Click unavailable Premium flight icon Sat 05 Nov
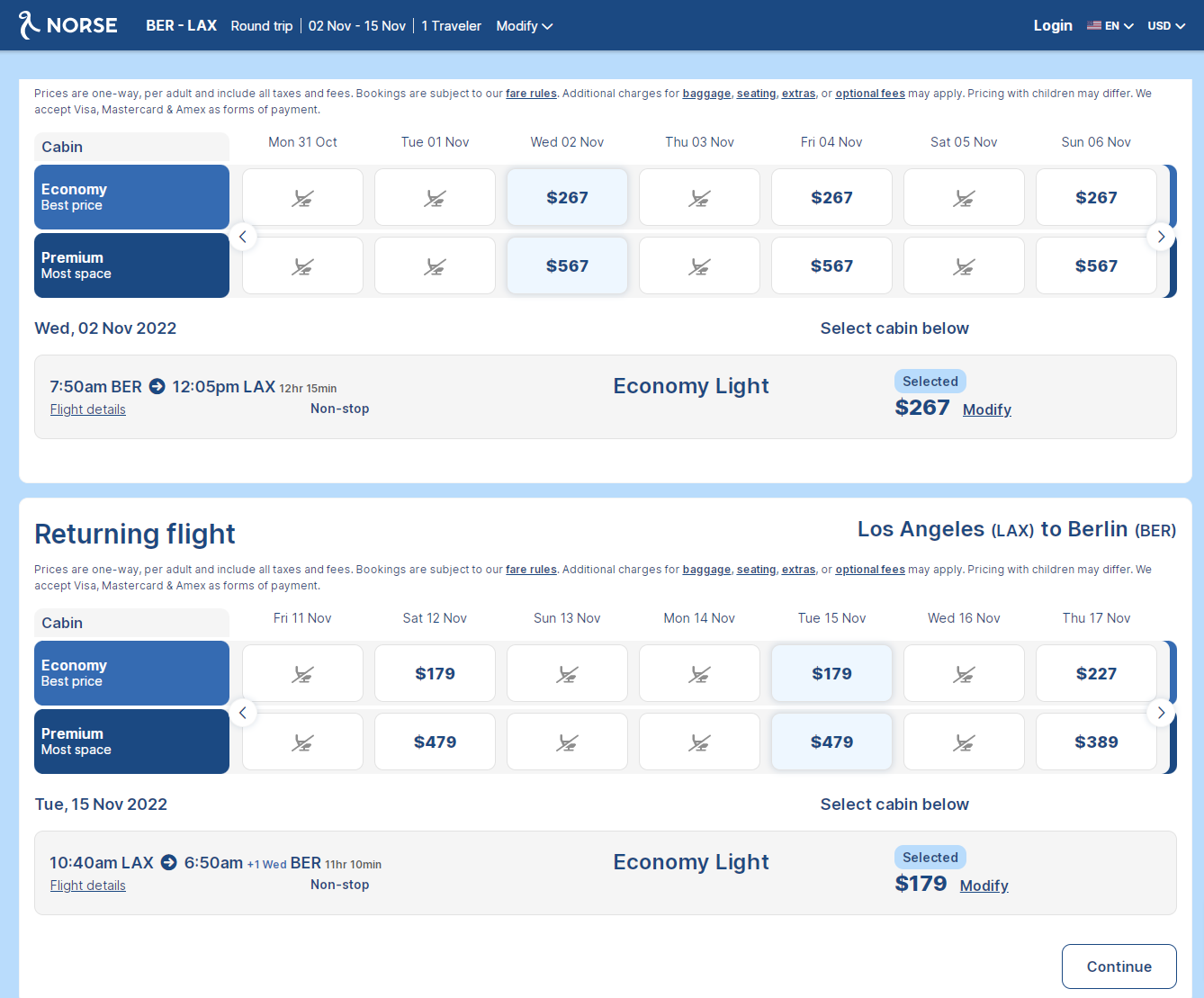The image size is (1204, 998). tap(964, 266)
